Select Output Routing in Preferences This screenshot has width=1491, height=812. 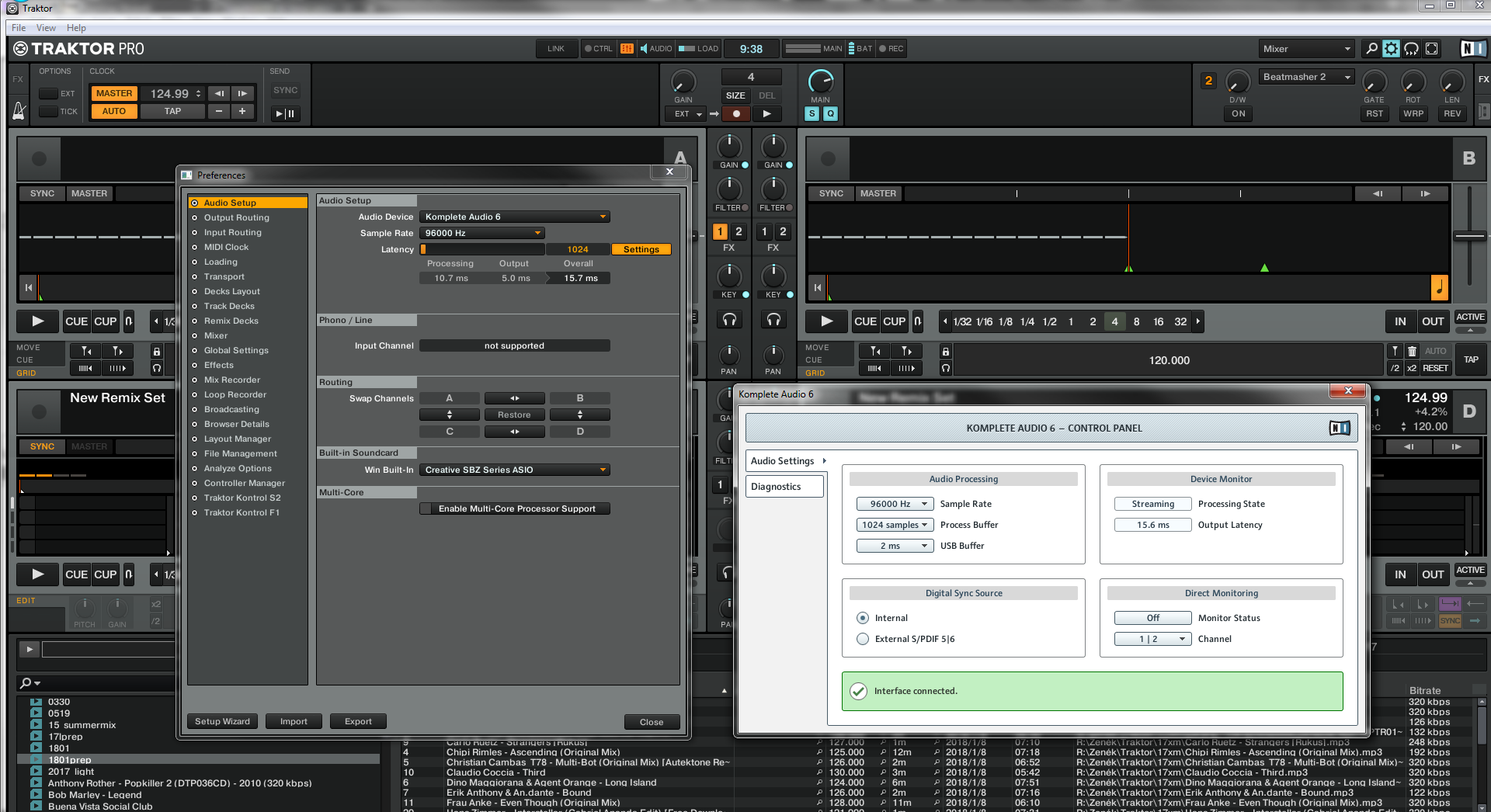236,218
